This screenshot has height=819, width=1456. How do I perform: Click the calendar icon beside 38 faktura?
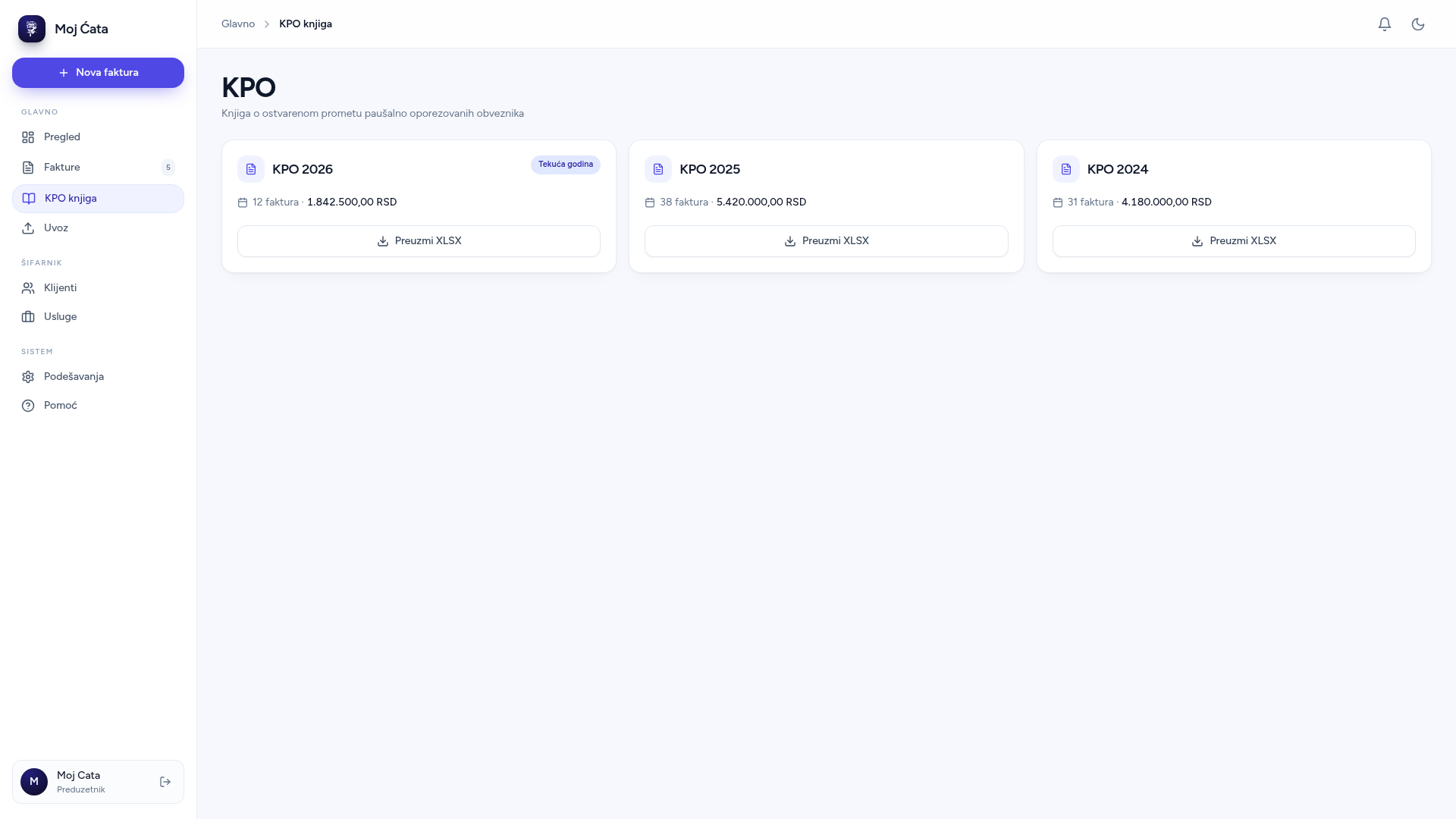click(650, 202)
